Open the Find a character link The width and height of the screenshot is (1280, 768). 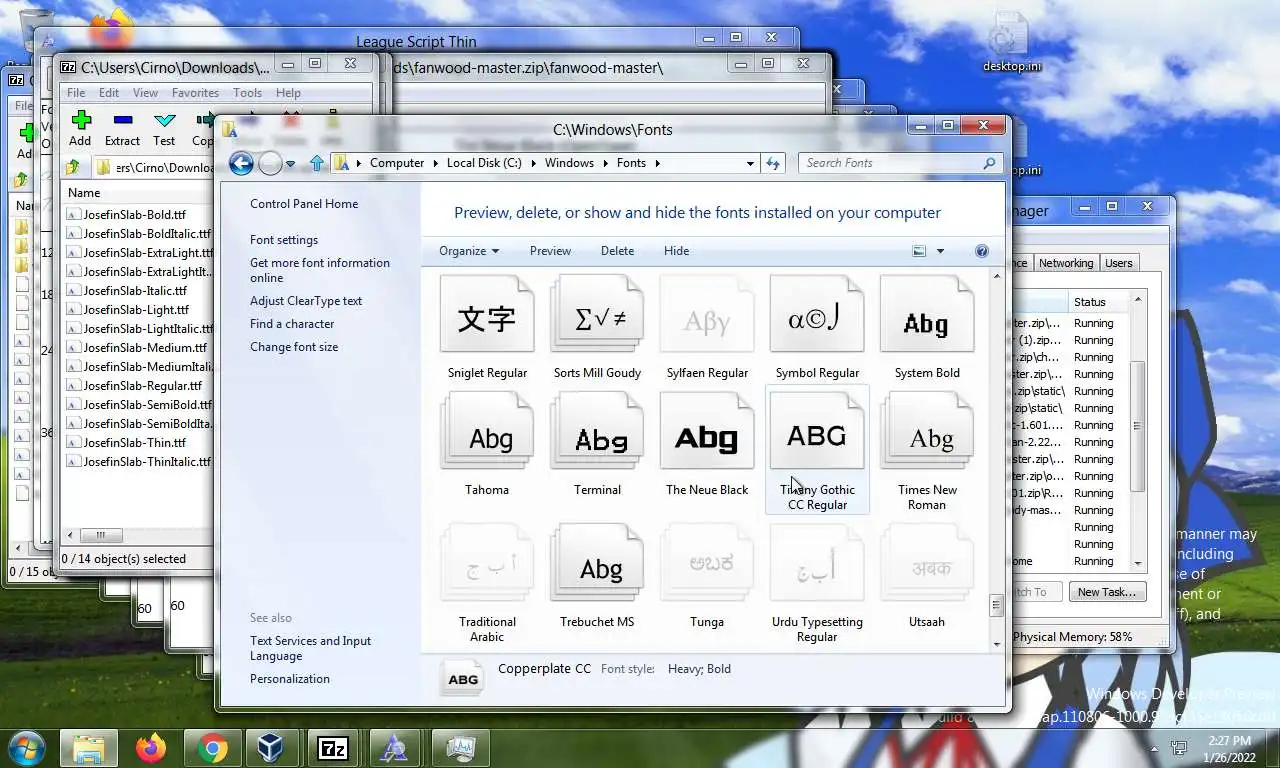click(x=292, y=324)
